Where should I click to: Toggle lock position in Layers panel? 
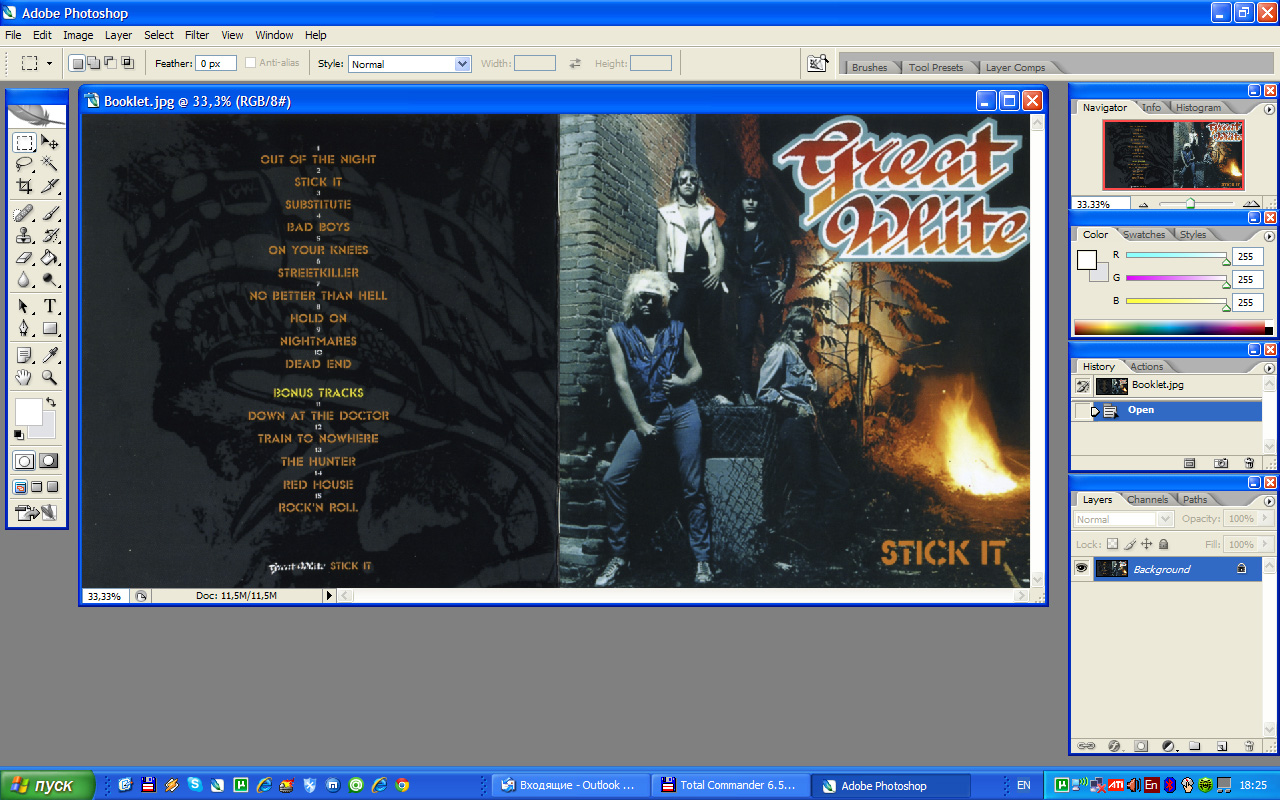tap(1146, 544)
